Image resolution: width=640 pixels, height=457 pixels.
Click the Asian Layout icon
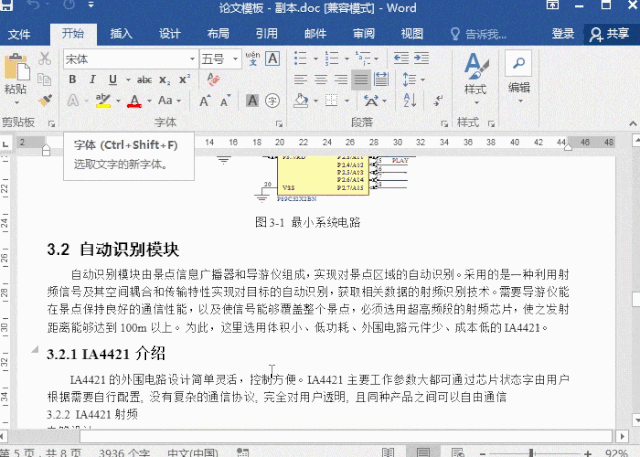coord(371,100)
